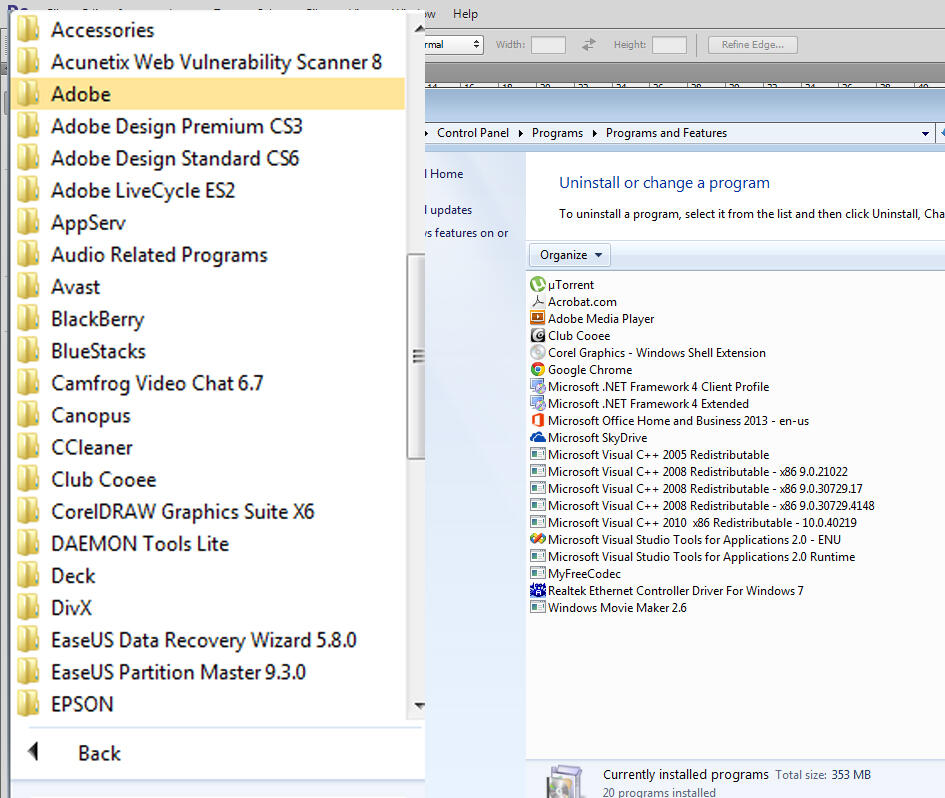Expand the arrow before Programs in breadcrumb
The width and height of the screenshot is (945, 798).
pos(521,133)
